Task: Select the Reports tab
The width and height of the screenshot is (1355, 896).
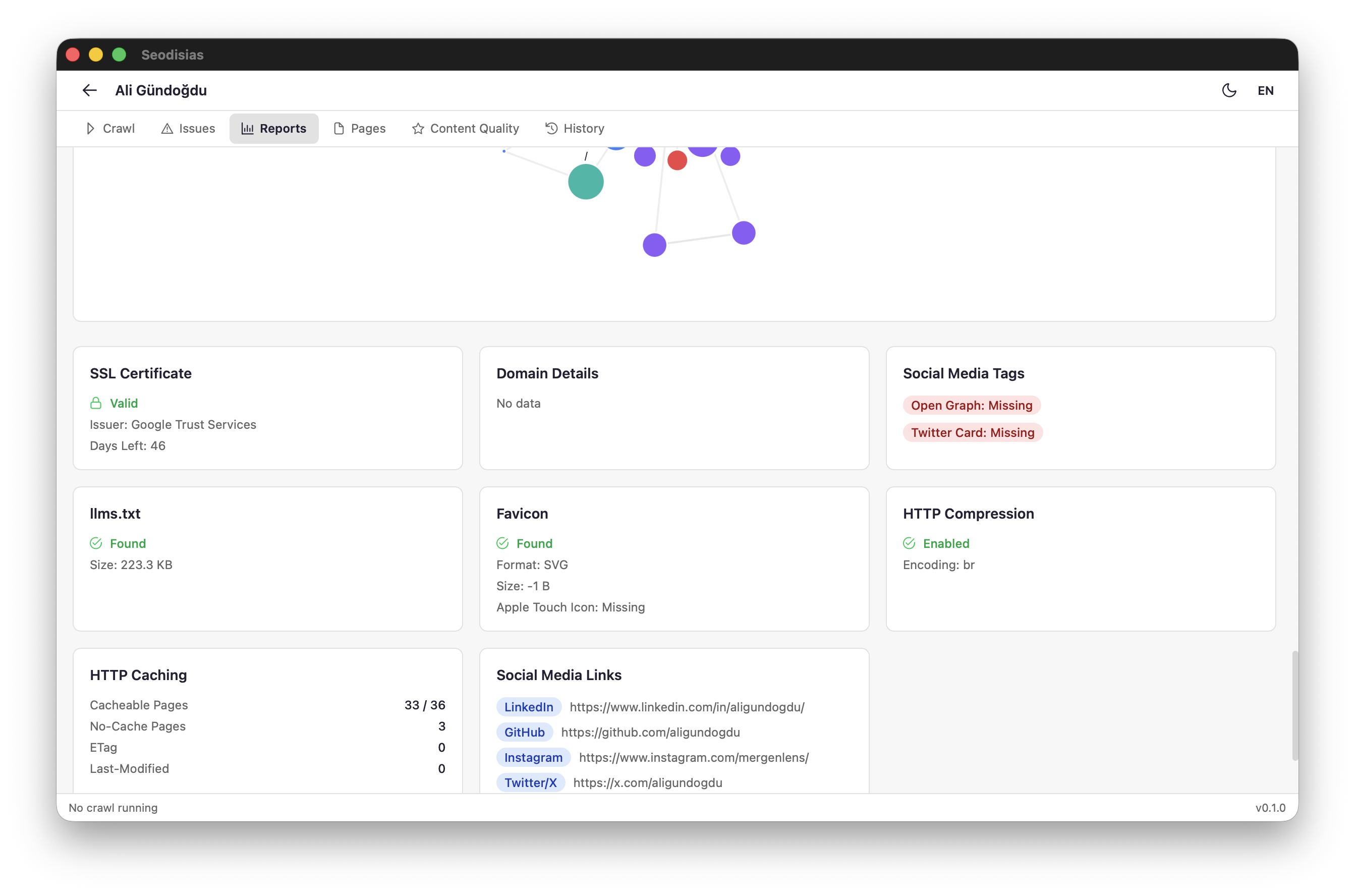Action: pyautogui.click(x=273, y=129)
